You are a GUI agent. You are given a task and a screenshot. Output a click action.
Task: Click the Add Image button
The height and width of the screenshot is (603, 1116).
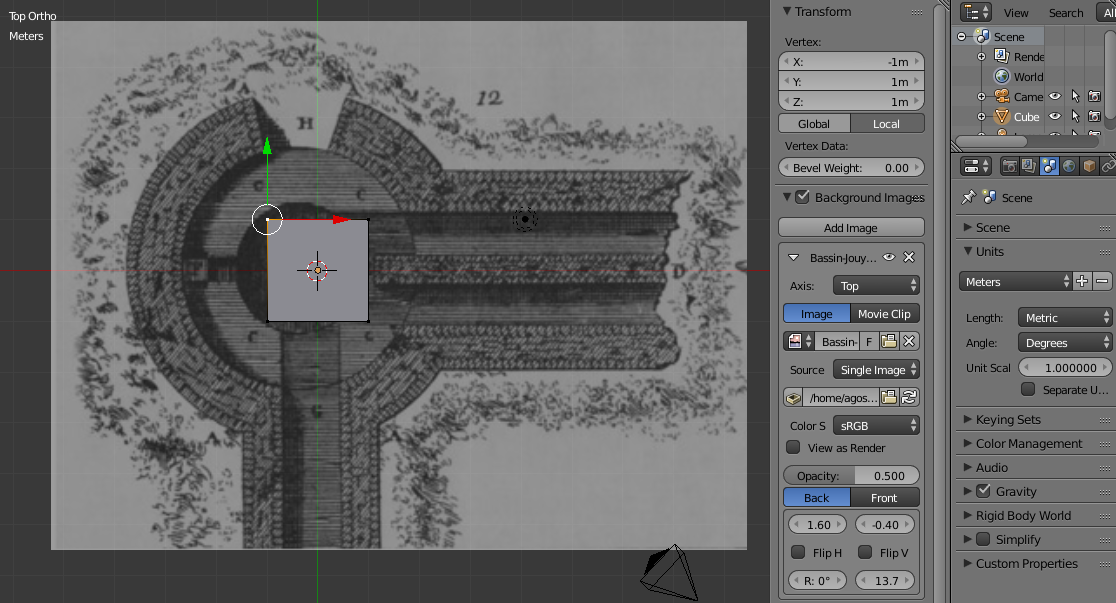point(851,227)
